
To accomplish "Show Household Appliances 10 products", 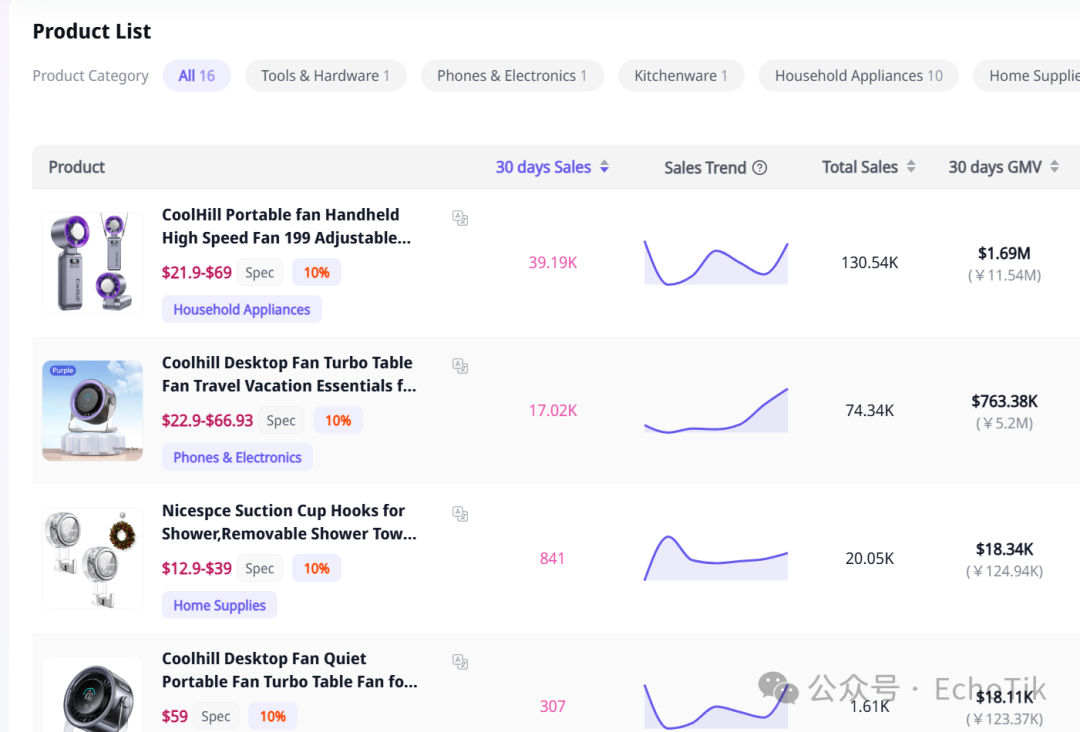I will 858,76.
